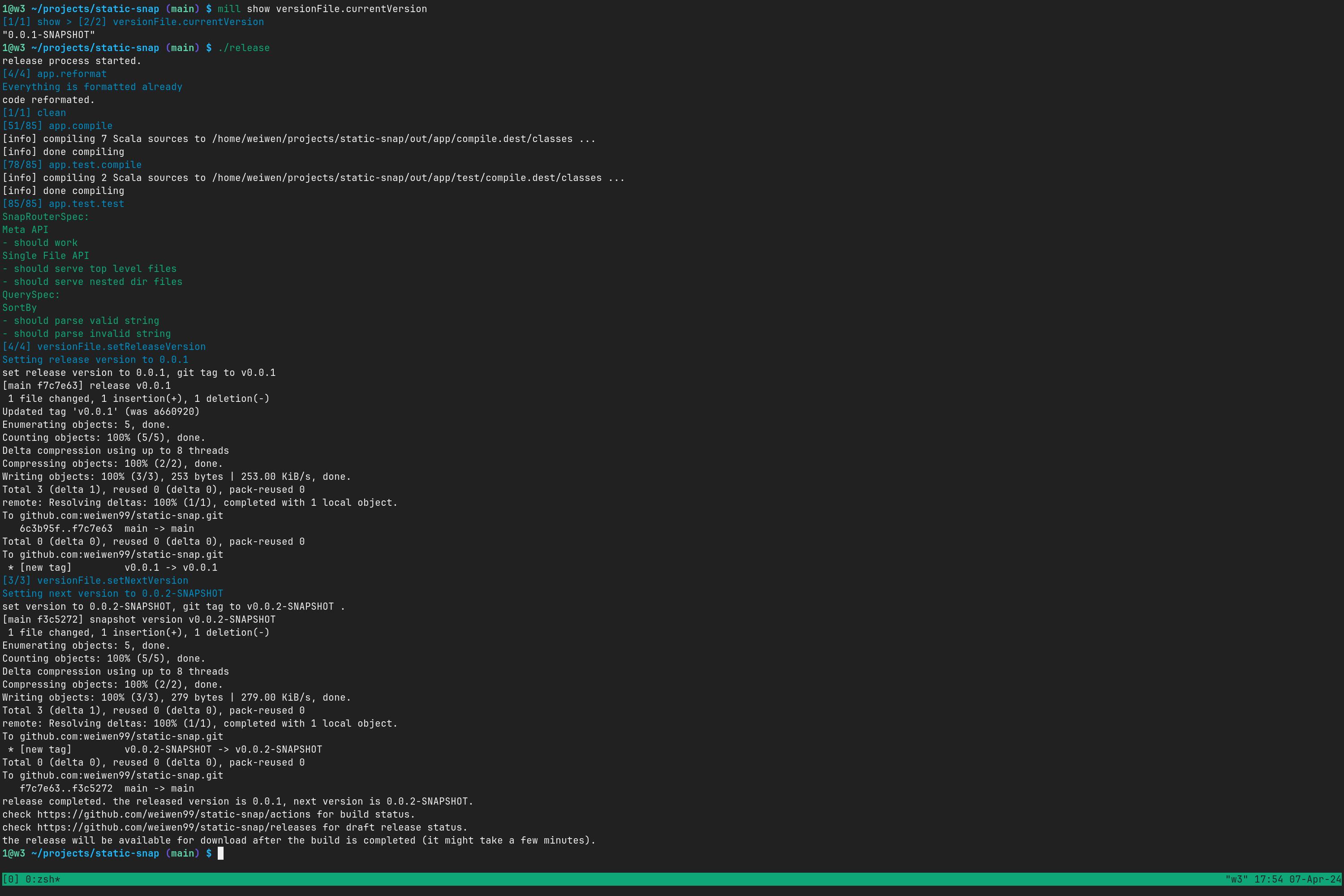1344x896 pixels.
Task: Click the "SortBy" test group
Action: tap(19, 308)
